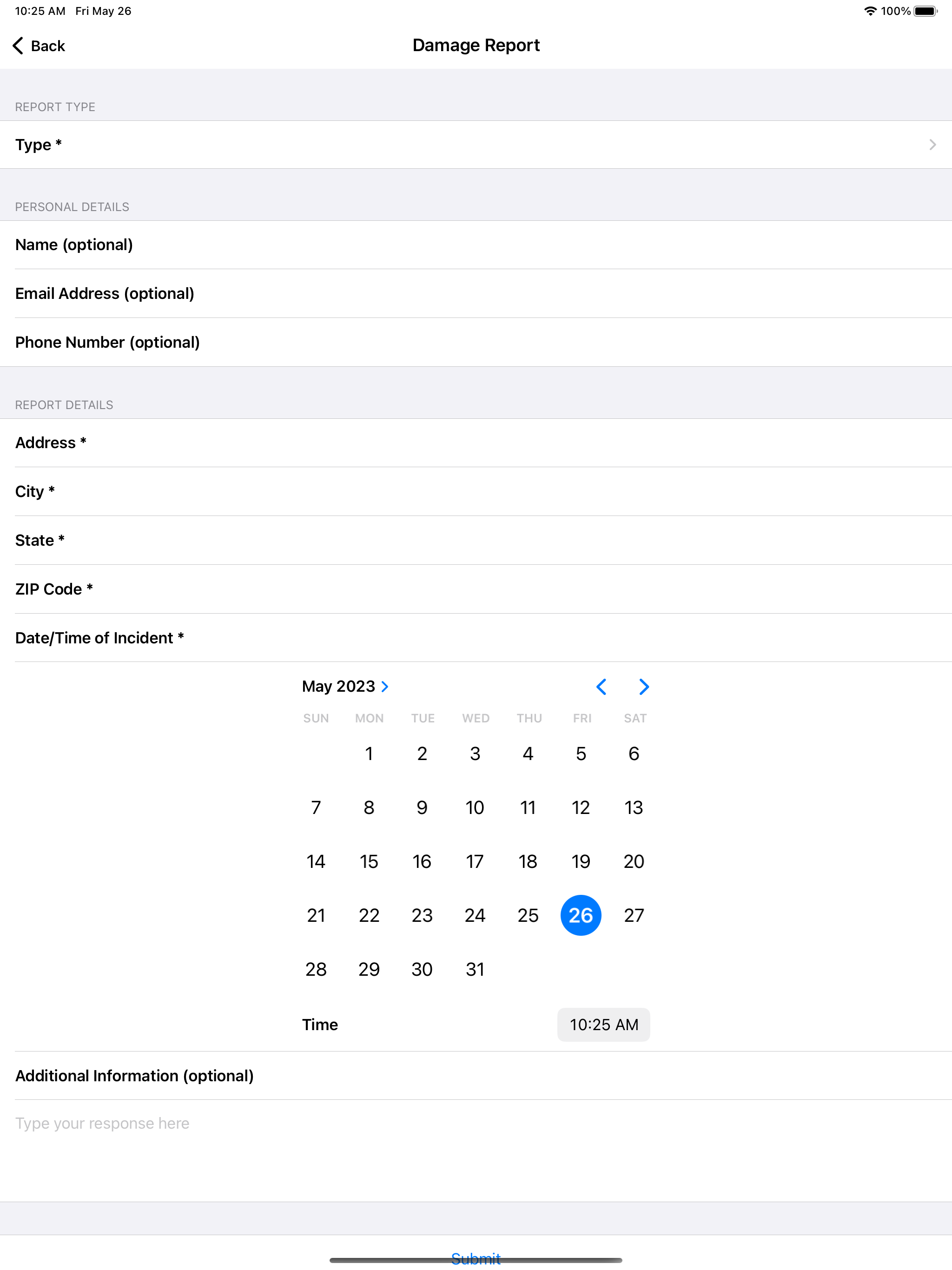Tap the Phone Number (optional) field
Screen dimensions: 952x1270
tap(476, 342)
